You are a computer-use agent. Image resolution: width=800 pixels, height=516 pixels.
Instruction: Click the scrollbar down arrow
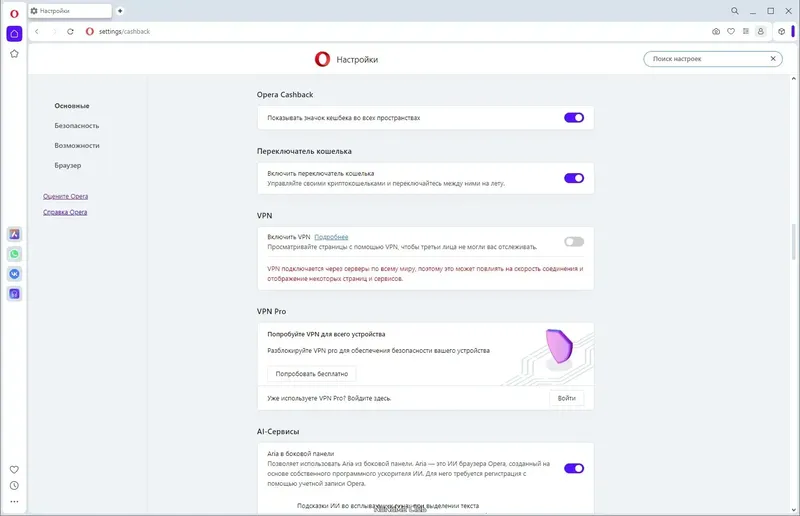coord(793,509)
